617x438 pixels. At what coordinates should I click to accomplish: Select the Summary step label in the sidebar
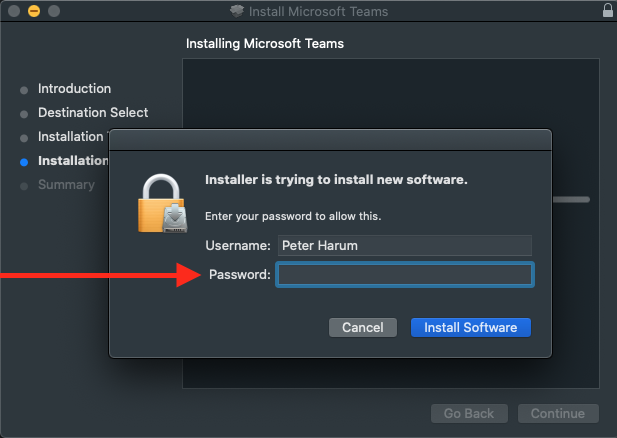point(66,185)
